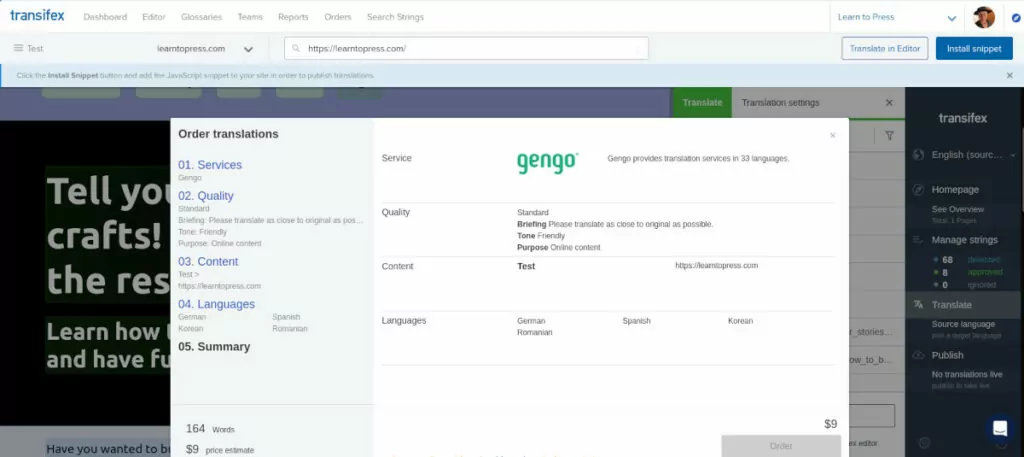Open the Test project hamburger menu
Image resolution: width=1024 pixels, height=457 pixels.
tap(18, 48)
